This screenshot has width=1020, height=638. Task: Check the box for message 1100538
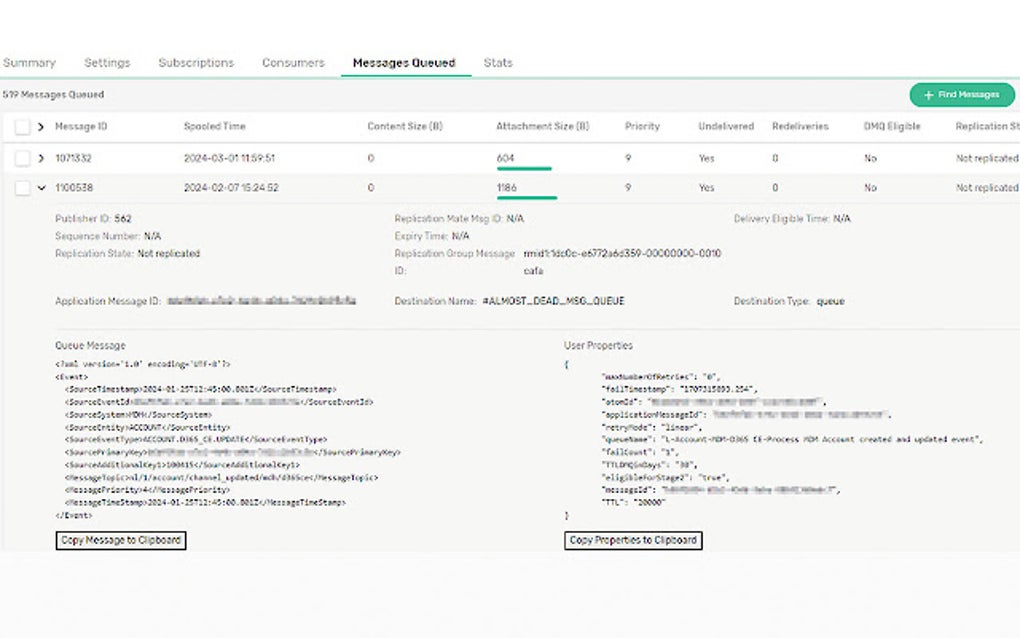coord(22,188)
